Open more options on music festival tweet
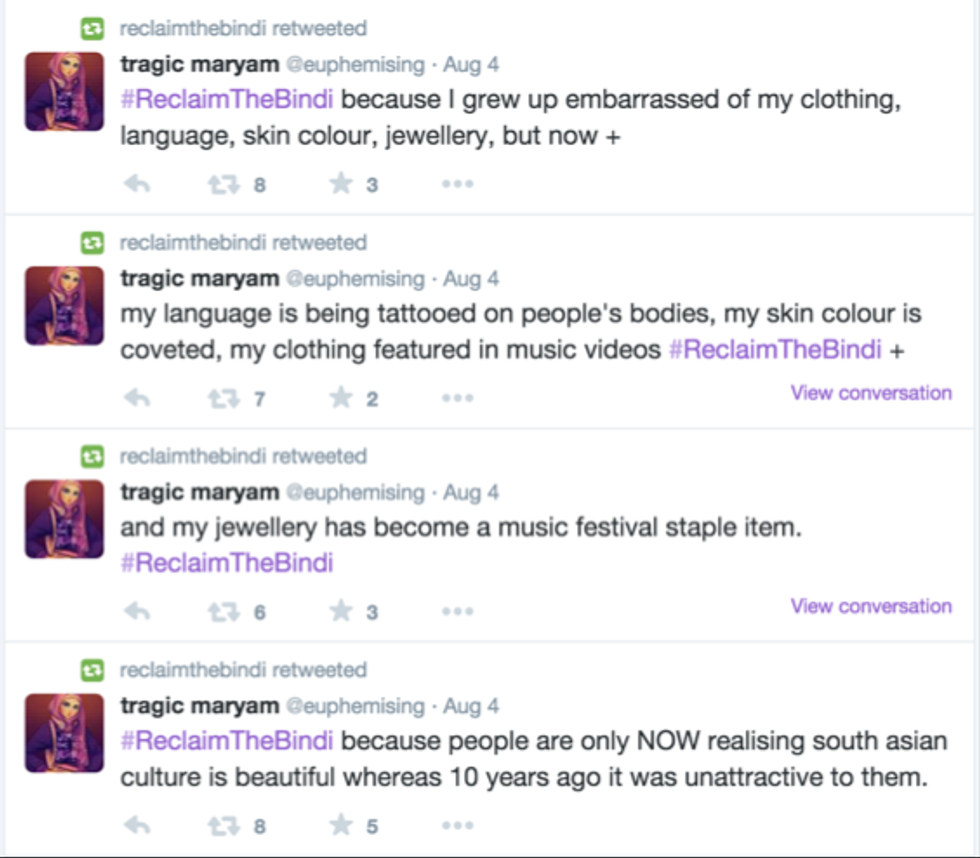Screen dimensions: 980x858 pos(457,612)
